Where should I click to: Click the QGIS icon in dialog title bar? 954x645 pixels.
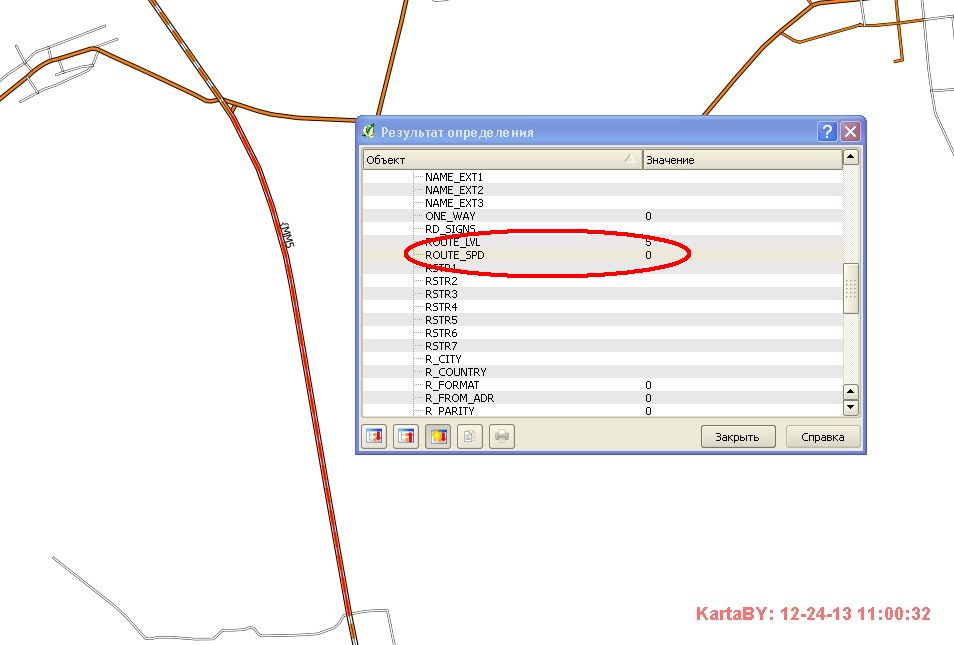(x=369, y=132)
